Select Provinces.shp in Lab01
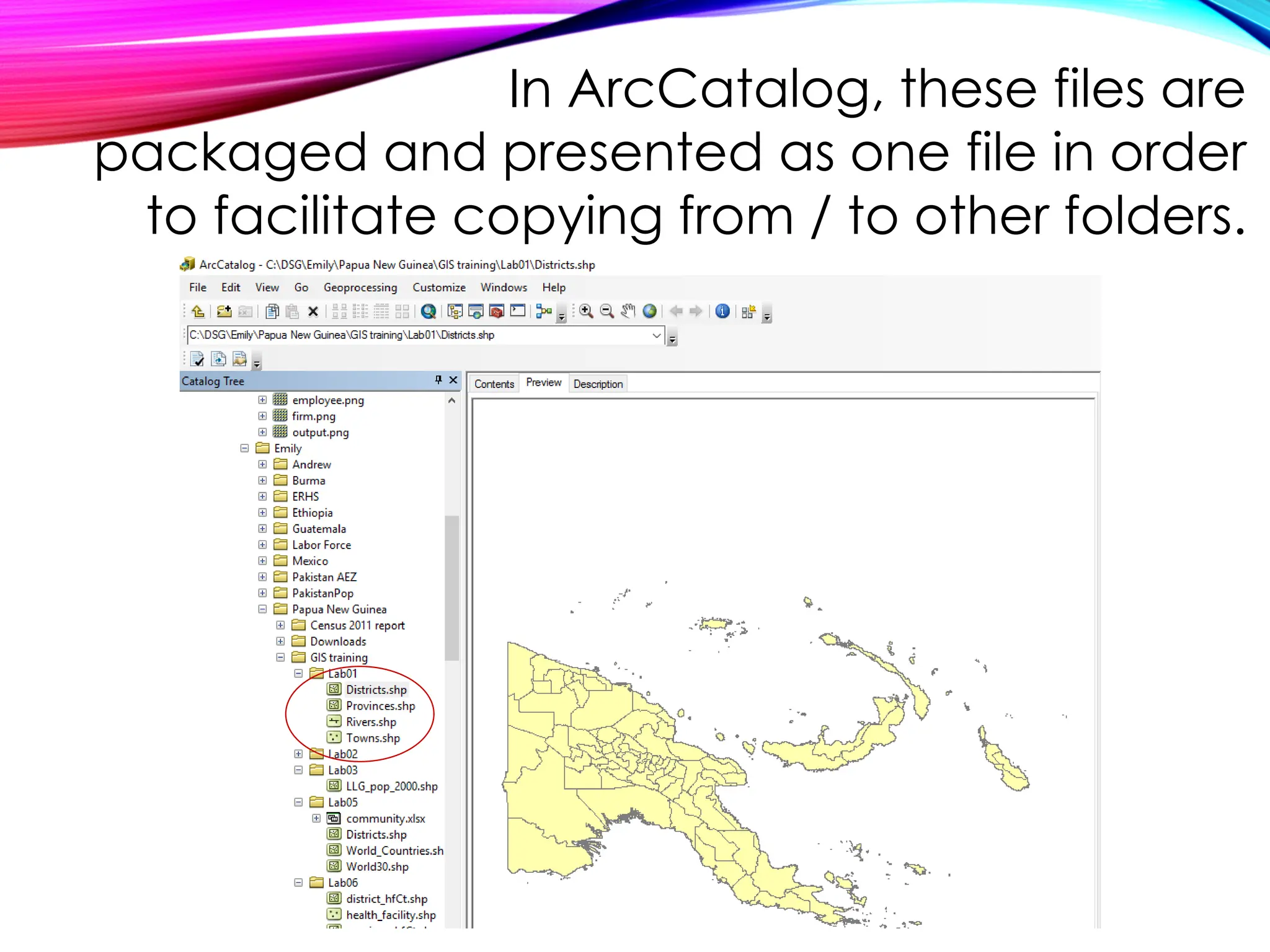Viewport: 1270px width, 952px height. (x=380, y=706)
